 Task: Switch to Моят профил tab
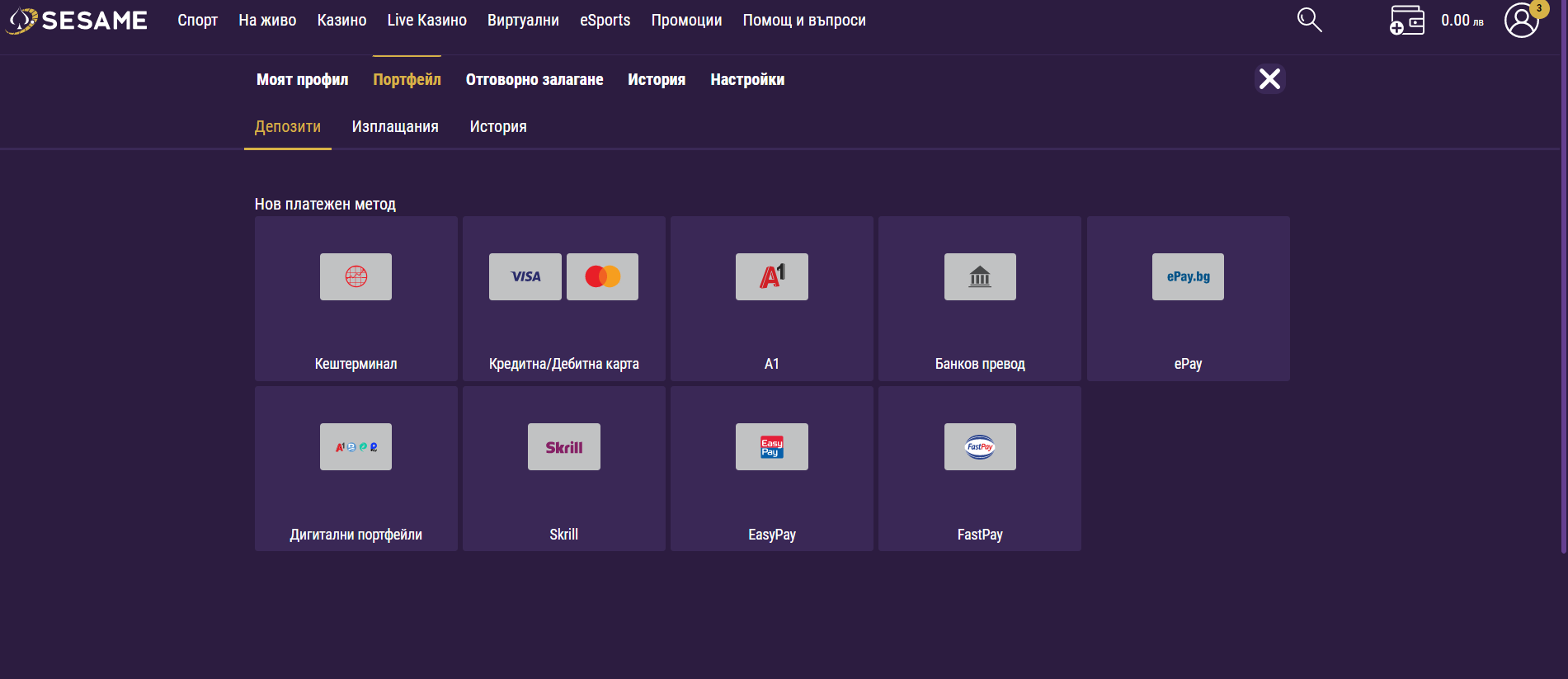coord(302,79)
